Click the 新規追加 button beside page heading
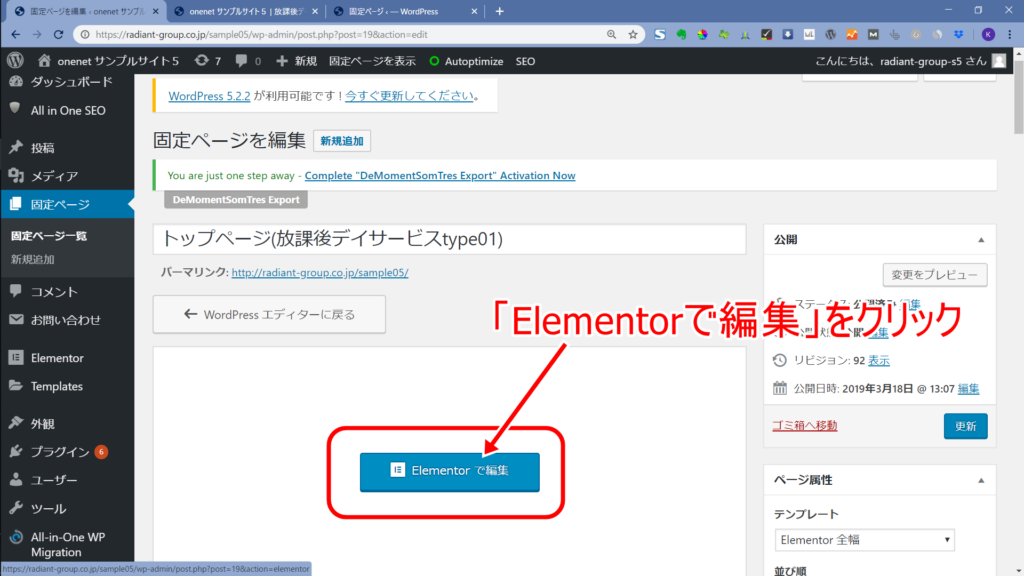This screenshot has height=576, width=1024. click(x=342, y=142)
